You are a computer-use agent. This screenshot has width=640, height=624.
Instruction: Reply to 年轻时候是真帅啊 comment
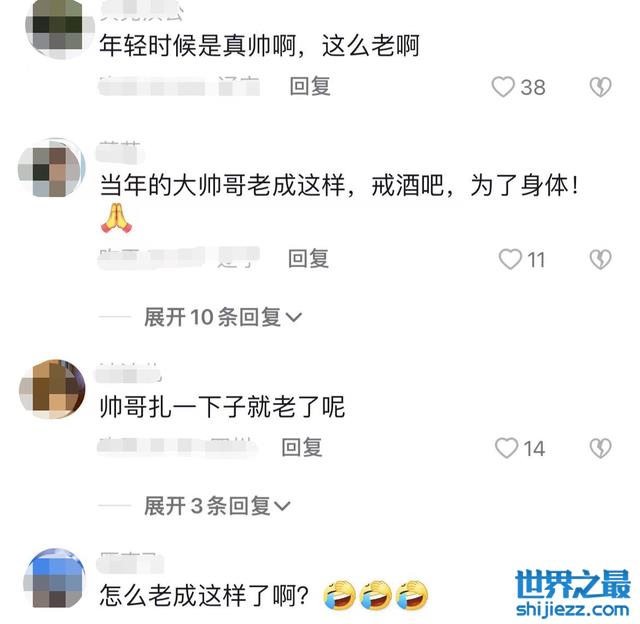(x=310, y=87)
